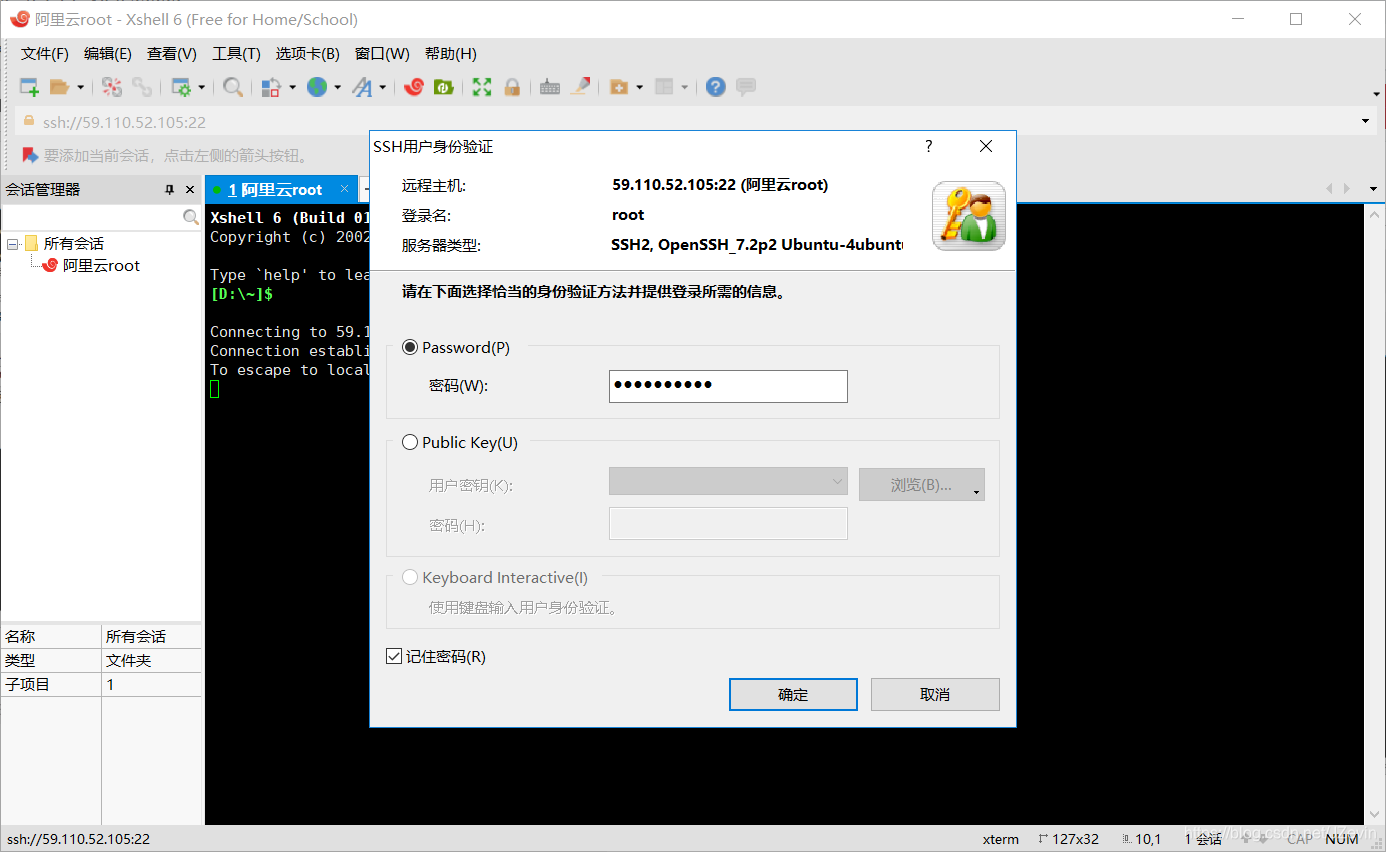
Task: Click the Disconnect toolbar icon
Action: pos(112,87)
